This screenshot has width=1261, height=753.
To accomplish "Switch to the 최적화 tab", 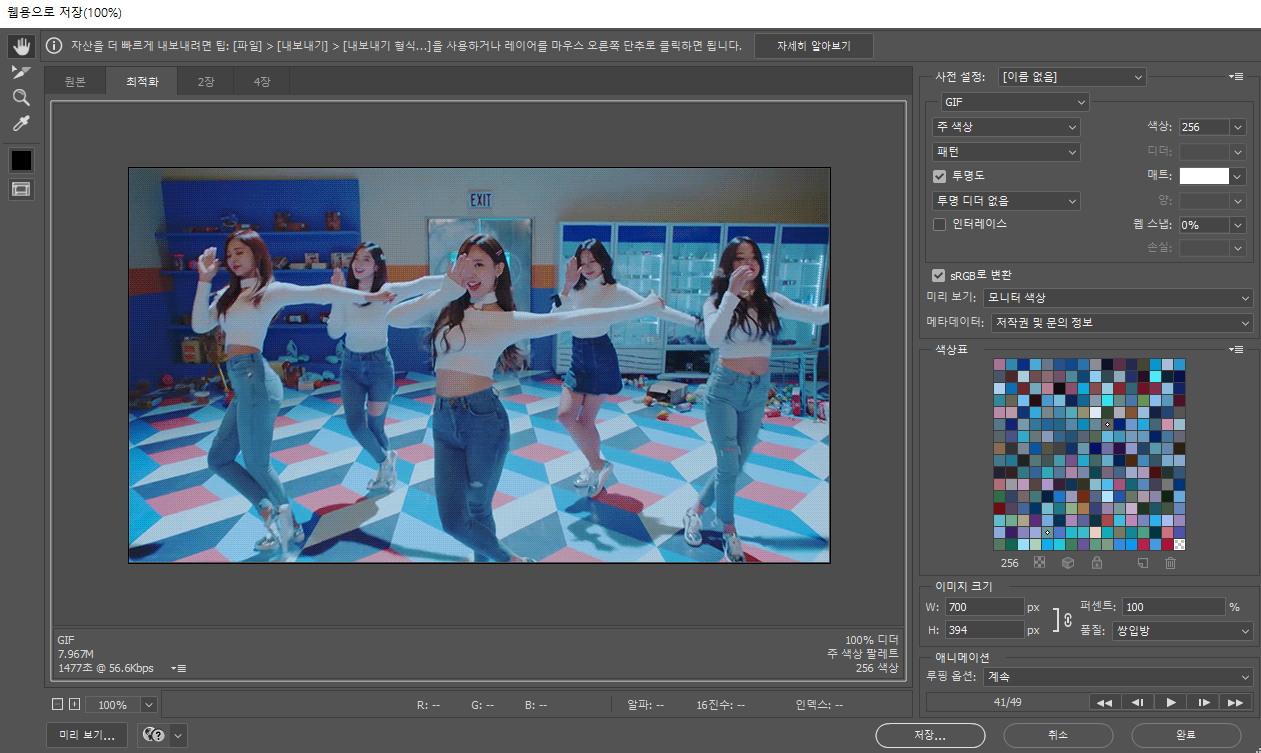I will point(142,82).
